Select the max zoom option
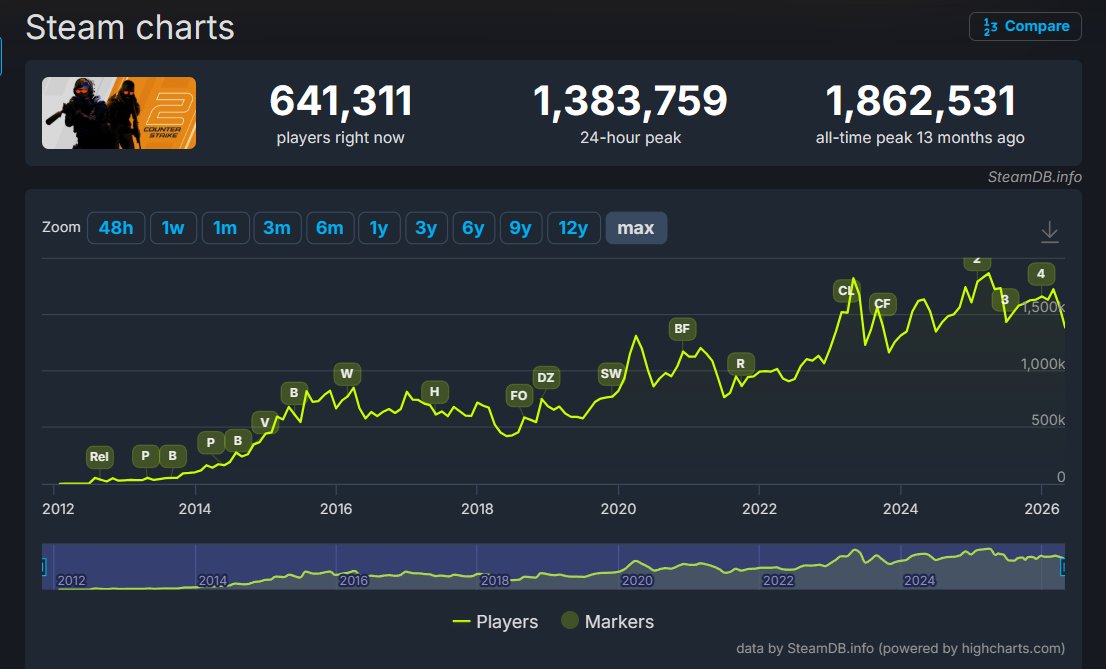Screen dimensions: 1106x669 (636, 228)
